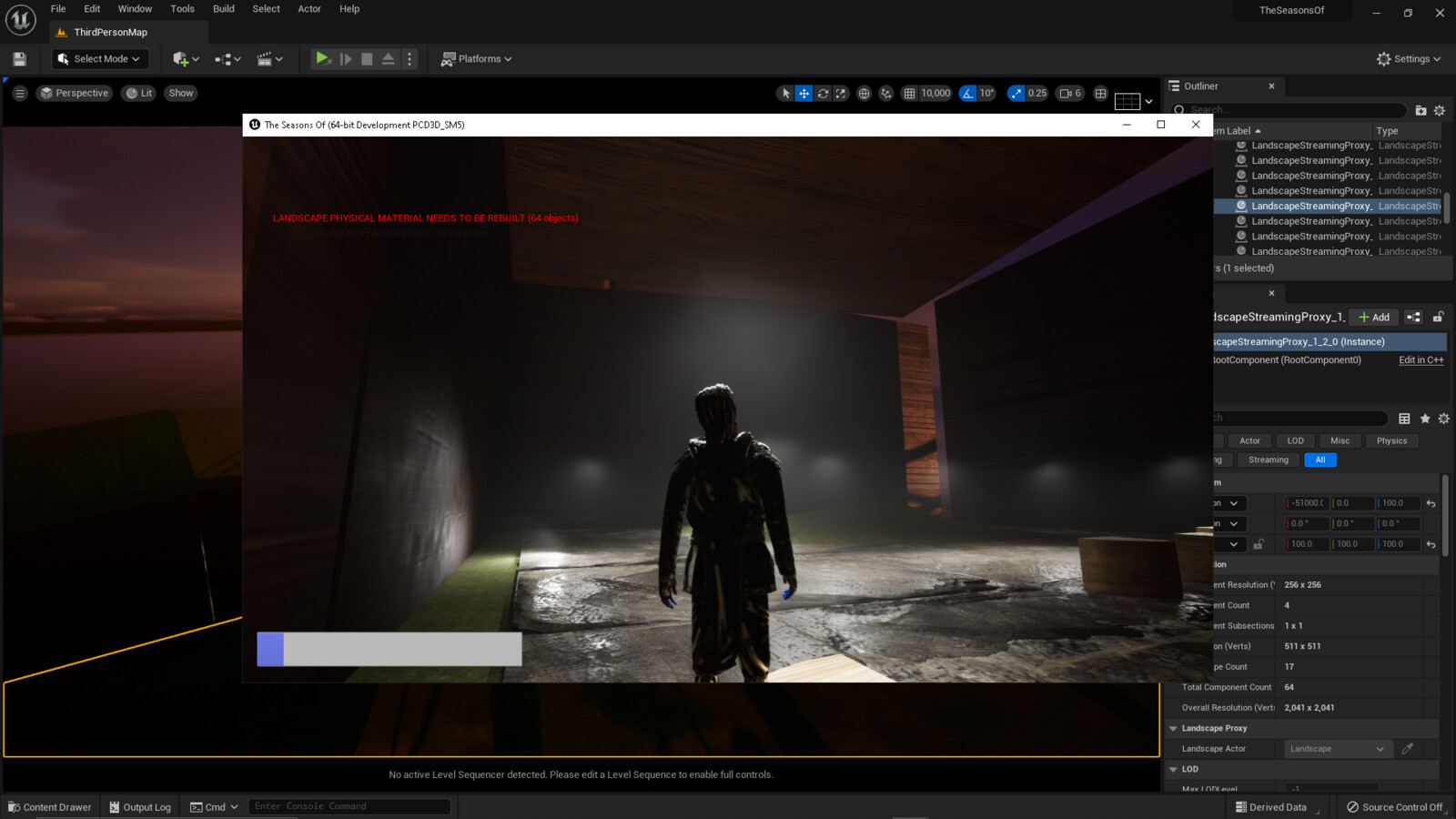Click the viewport layout maximize icon

coord(1101,93)
